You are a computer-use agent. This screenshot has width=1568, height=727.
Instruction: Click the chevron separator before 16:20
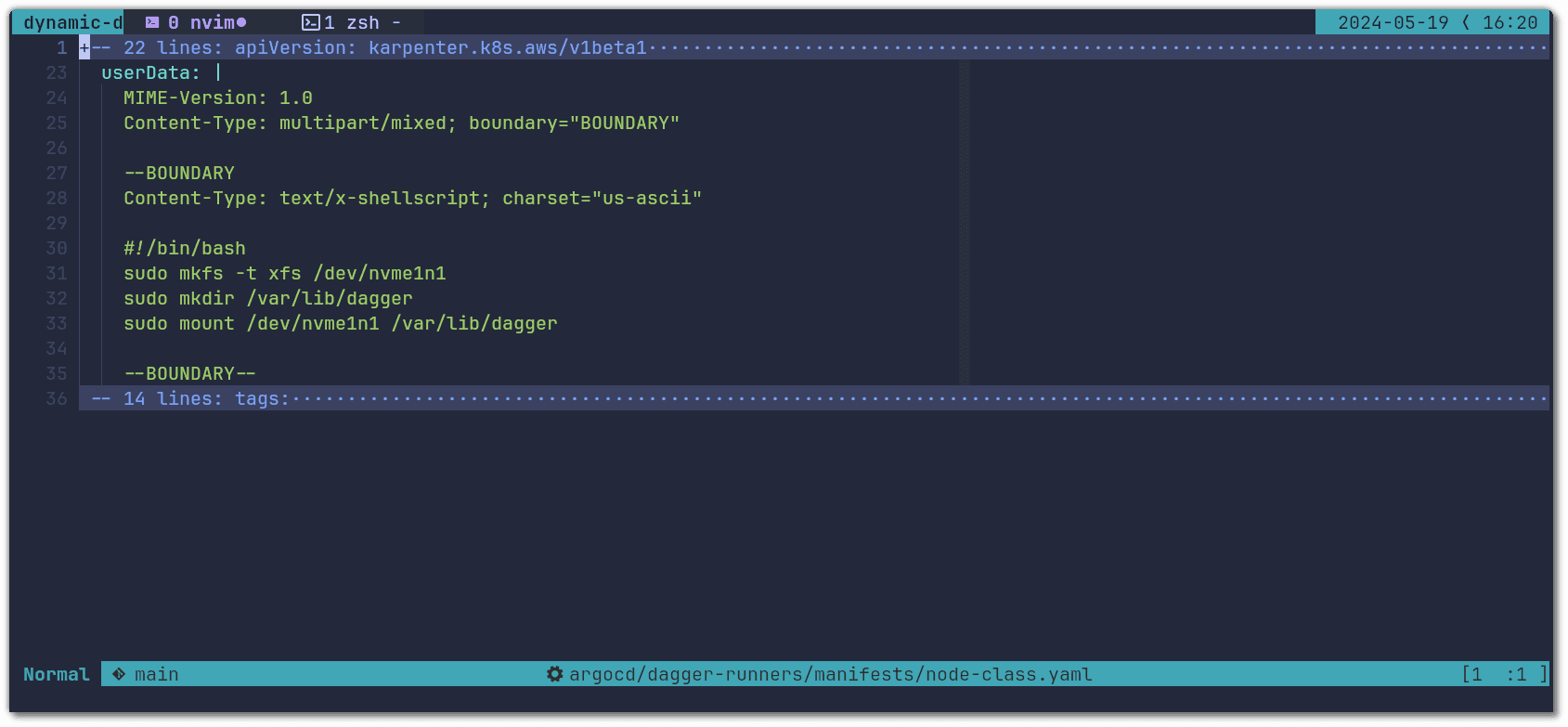click(1466, 22)
